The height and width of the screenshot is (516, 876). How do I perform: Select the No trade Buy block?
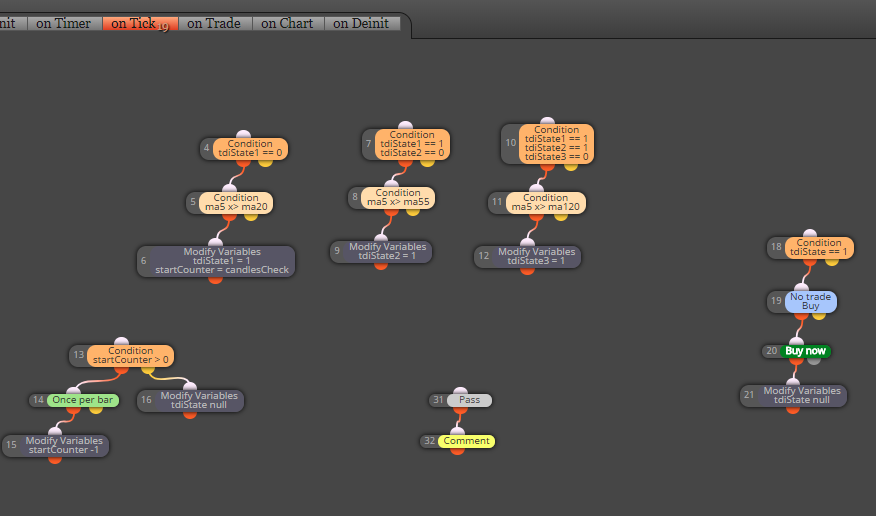tap(810, 302)
